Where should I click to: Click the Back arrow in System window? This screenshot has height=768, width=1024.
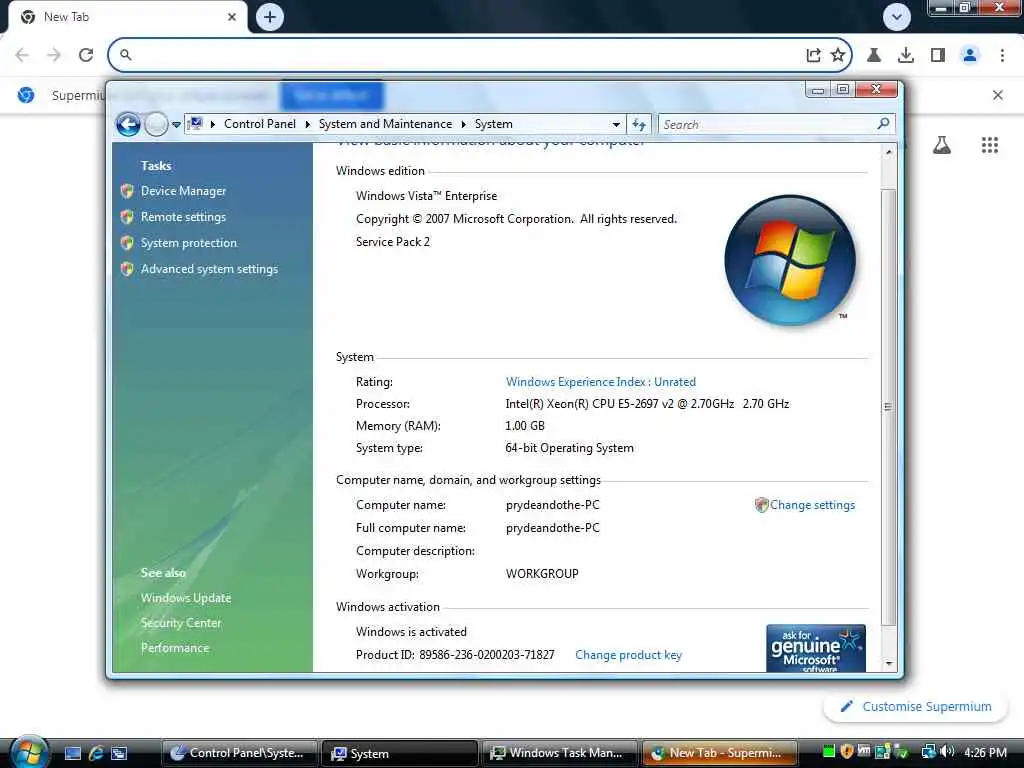click(128, 124)
